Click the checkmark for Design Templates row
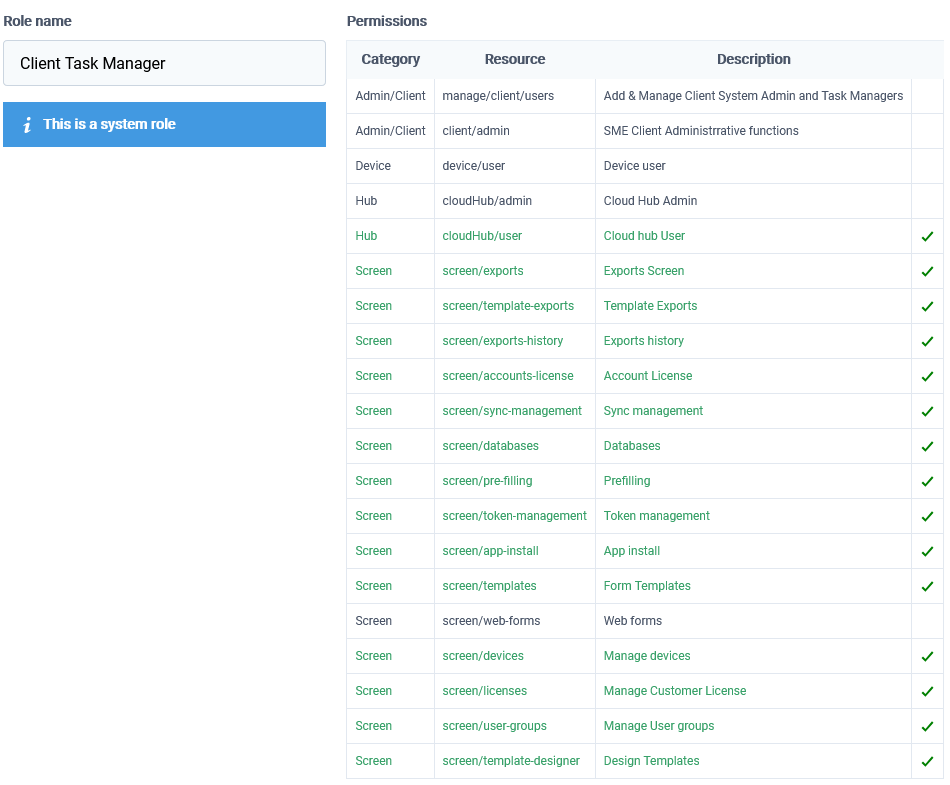This screenshot has width=950, height=785. pos(927,761)
